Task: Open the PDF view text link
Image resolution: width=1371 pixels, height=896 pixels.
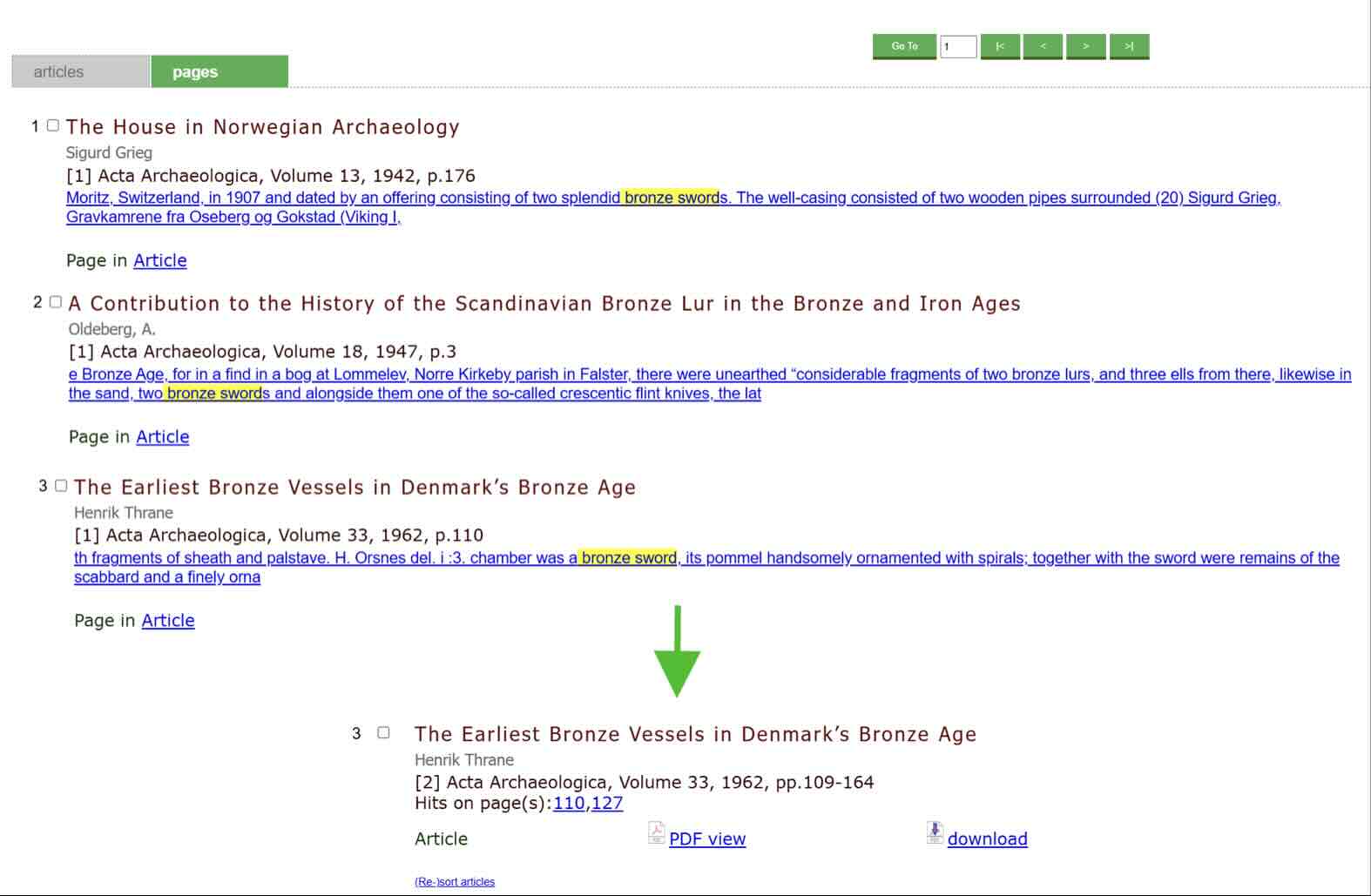Action: (x=707, y=839)
